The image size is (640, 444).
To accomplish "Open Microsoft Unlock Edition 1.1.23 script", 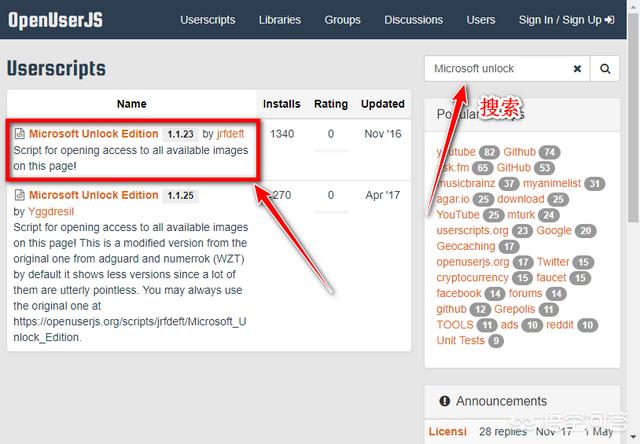I will [x=93, y=134].
